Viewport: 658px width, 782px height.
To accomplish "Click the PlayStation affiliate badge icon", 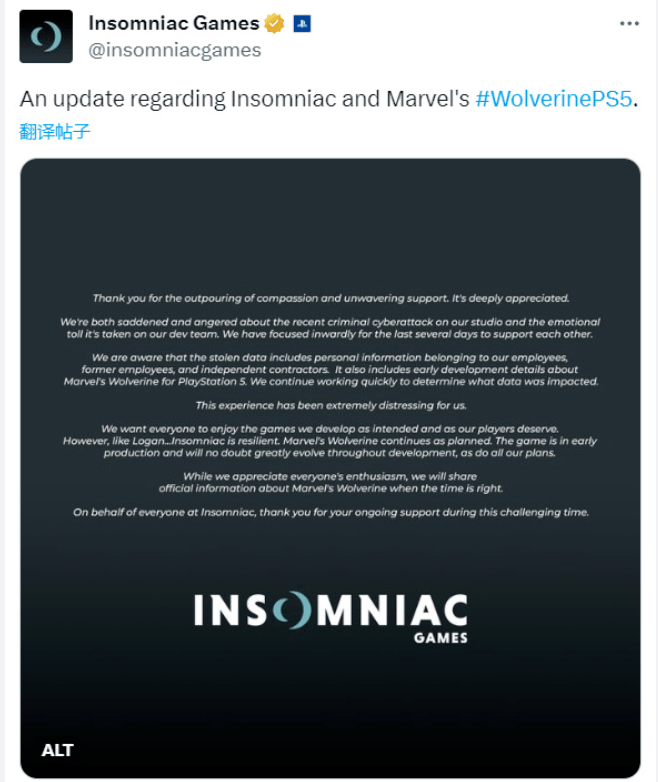I will [302, 23].
